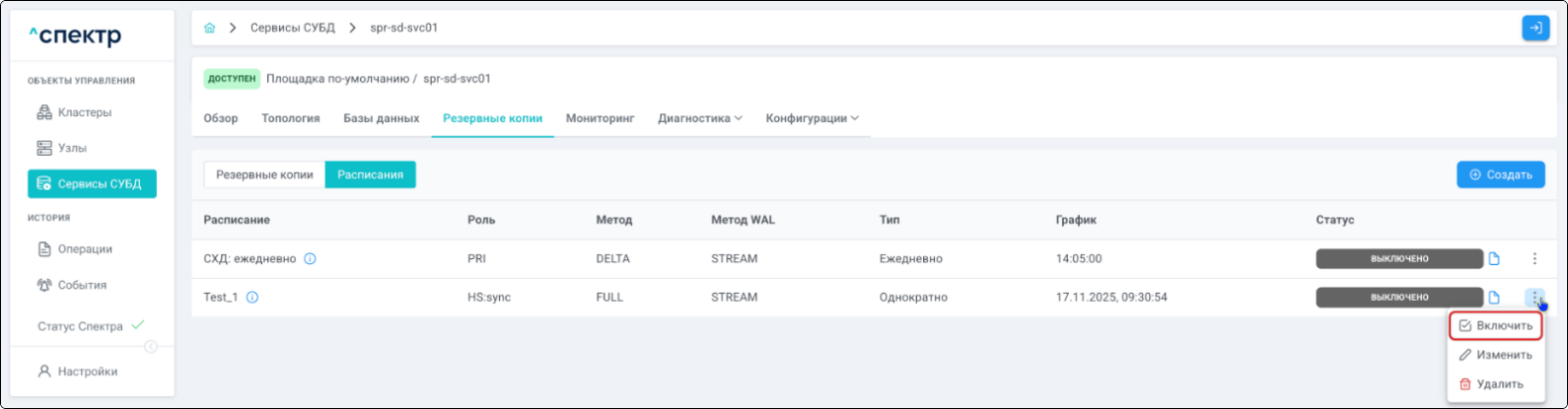This screenshot has height=409, width=1568.
Task: Click info icon next to Test_1
Action: (x=252, y=298)
